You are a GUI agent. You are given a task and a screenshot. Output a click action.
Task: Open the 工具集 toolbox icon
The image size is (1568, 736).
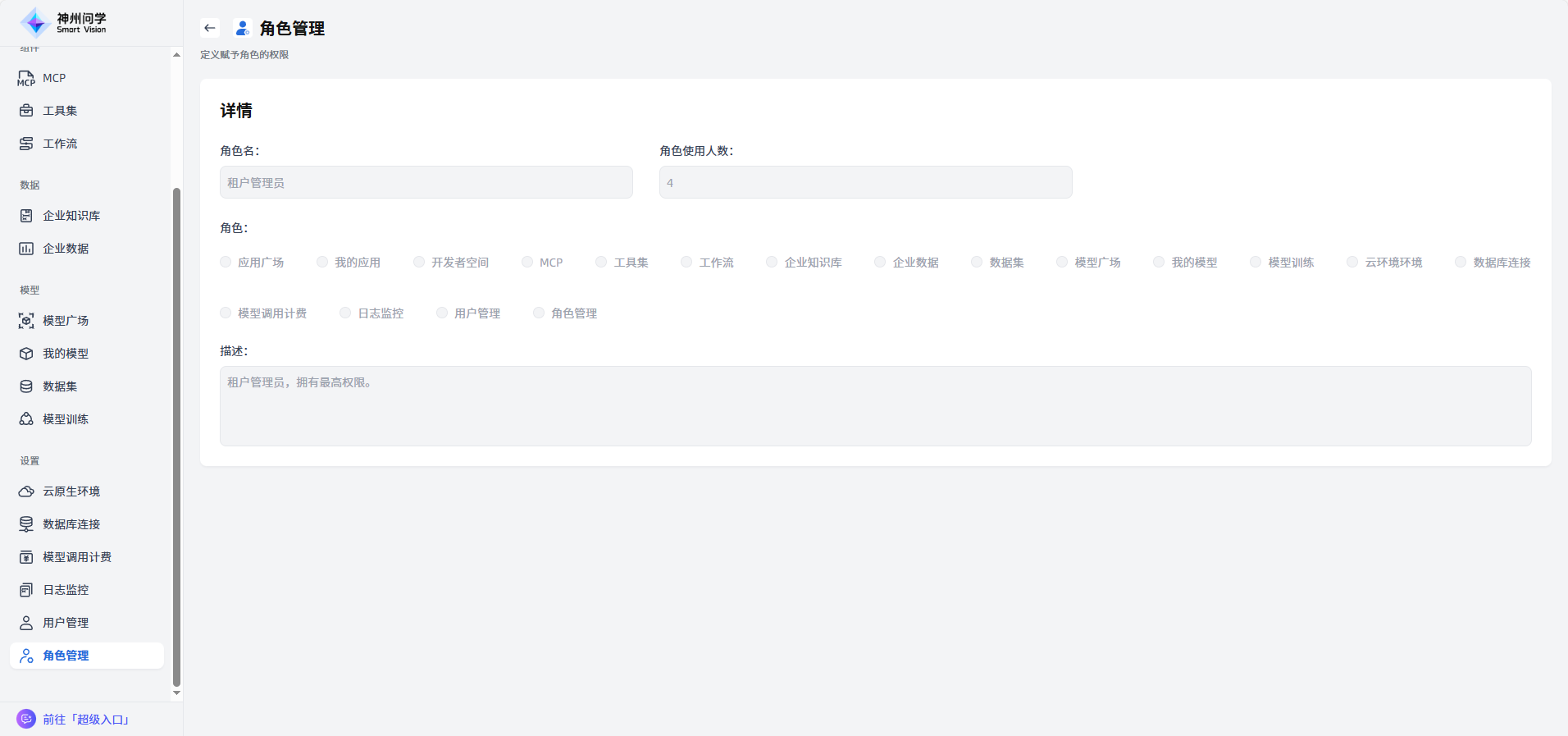26,111
